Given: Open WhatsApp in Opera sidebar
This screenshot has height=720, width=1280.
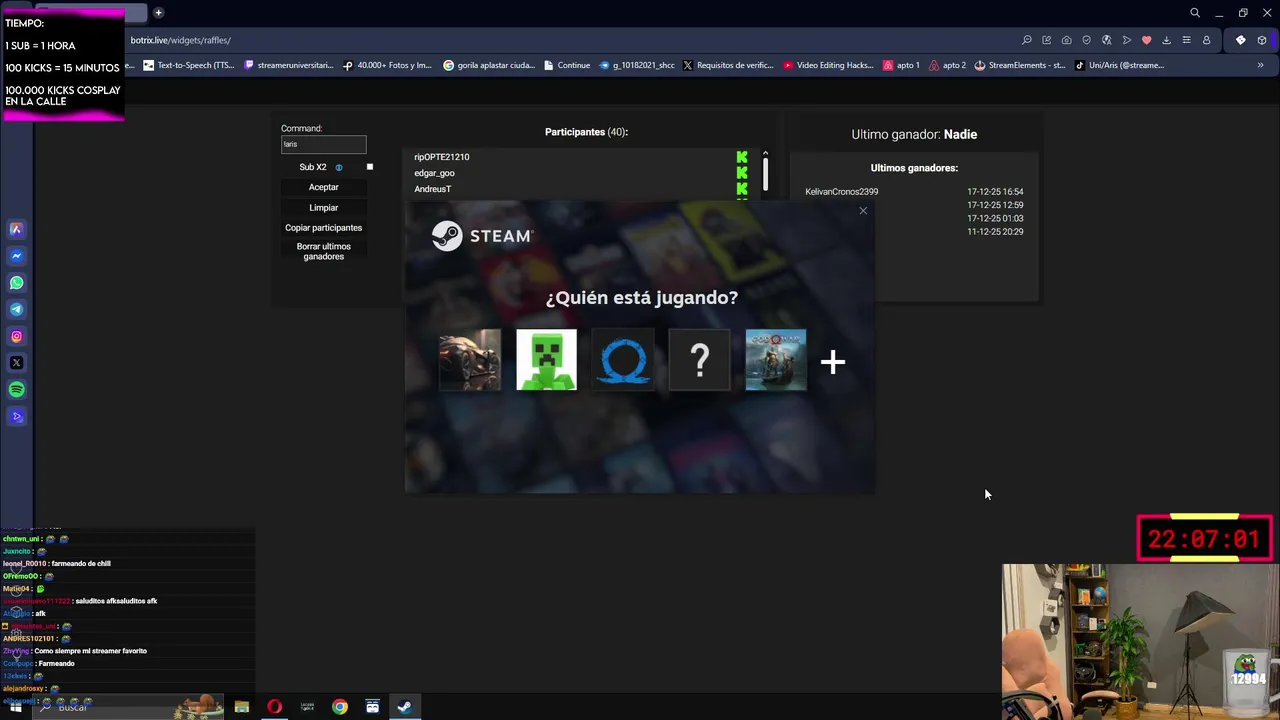Looking at the screenshot, I should click(16, 283).
